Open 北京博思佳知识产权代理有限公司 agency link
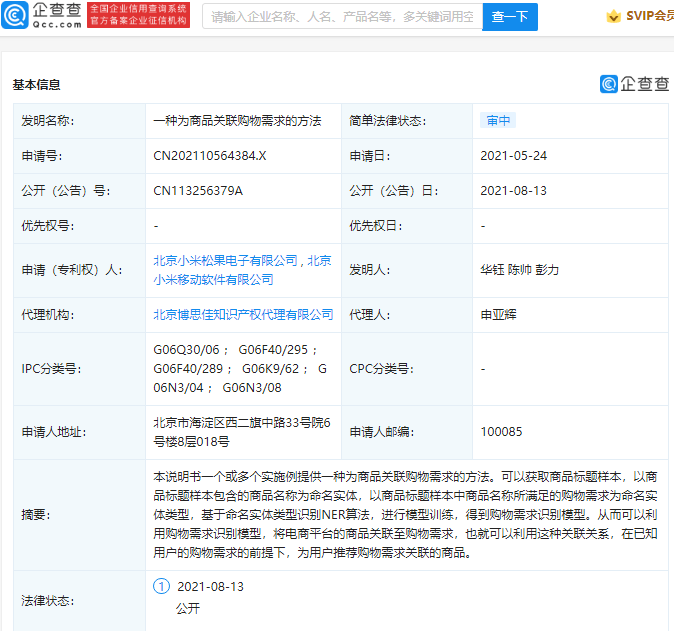Viewport: 674px width, 631px height. point(243,315)
